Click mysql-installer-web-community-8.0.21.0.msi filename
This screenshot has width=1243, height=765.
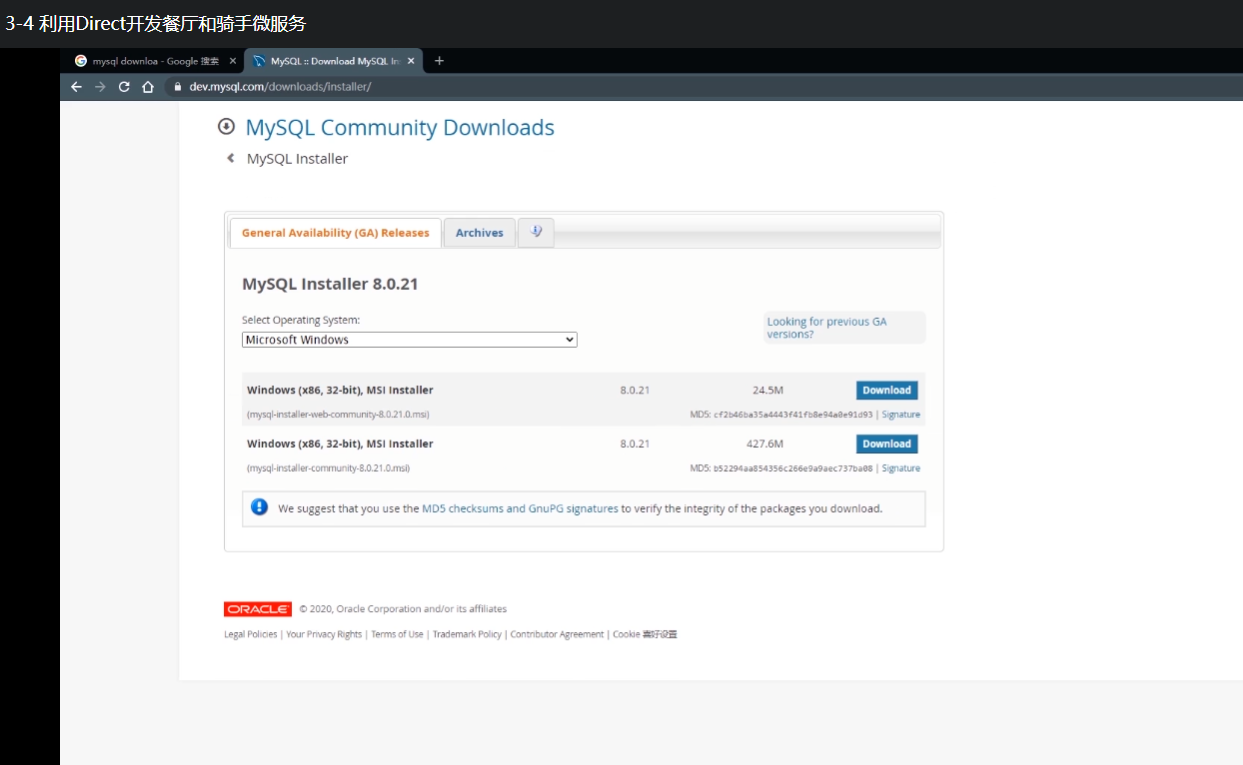(x=338, y=414)
